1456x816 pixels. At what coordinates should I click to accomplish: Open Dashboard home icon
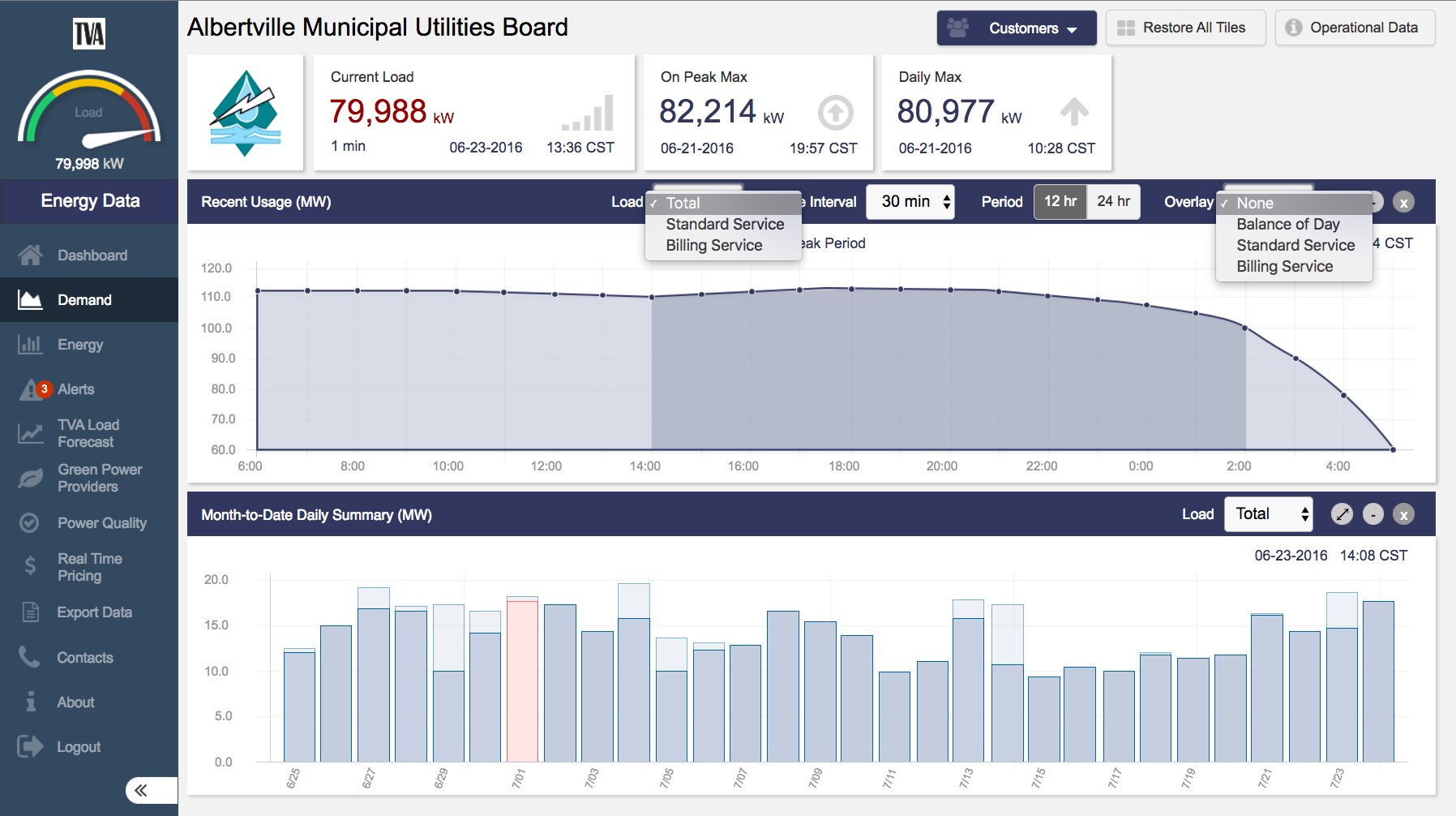(x=31, y=256)
